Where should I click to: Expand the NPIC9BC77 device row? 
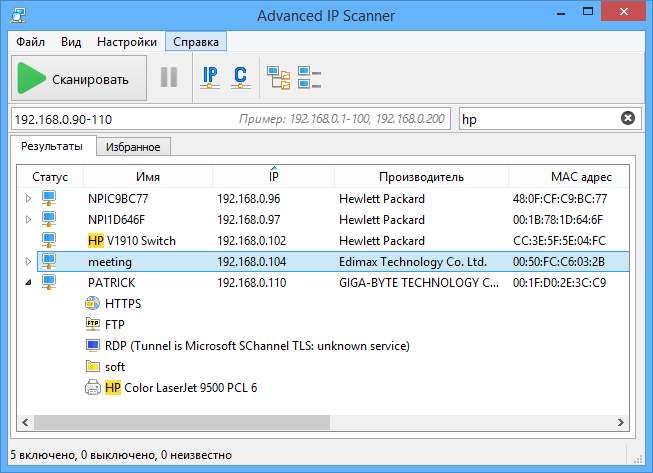(28, 199)
